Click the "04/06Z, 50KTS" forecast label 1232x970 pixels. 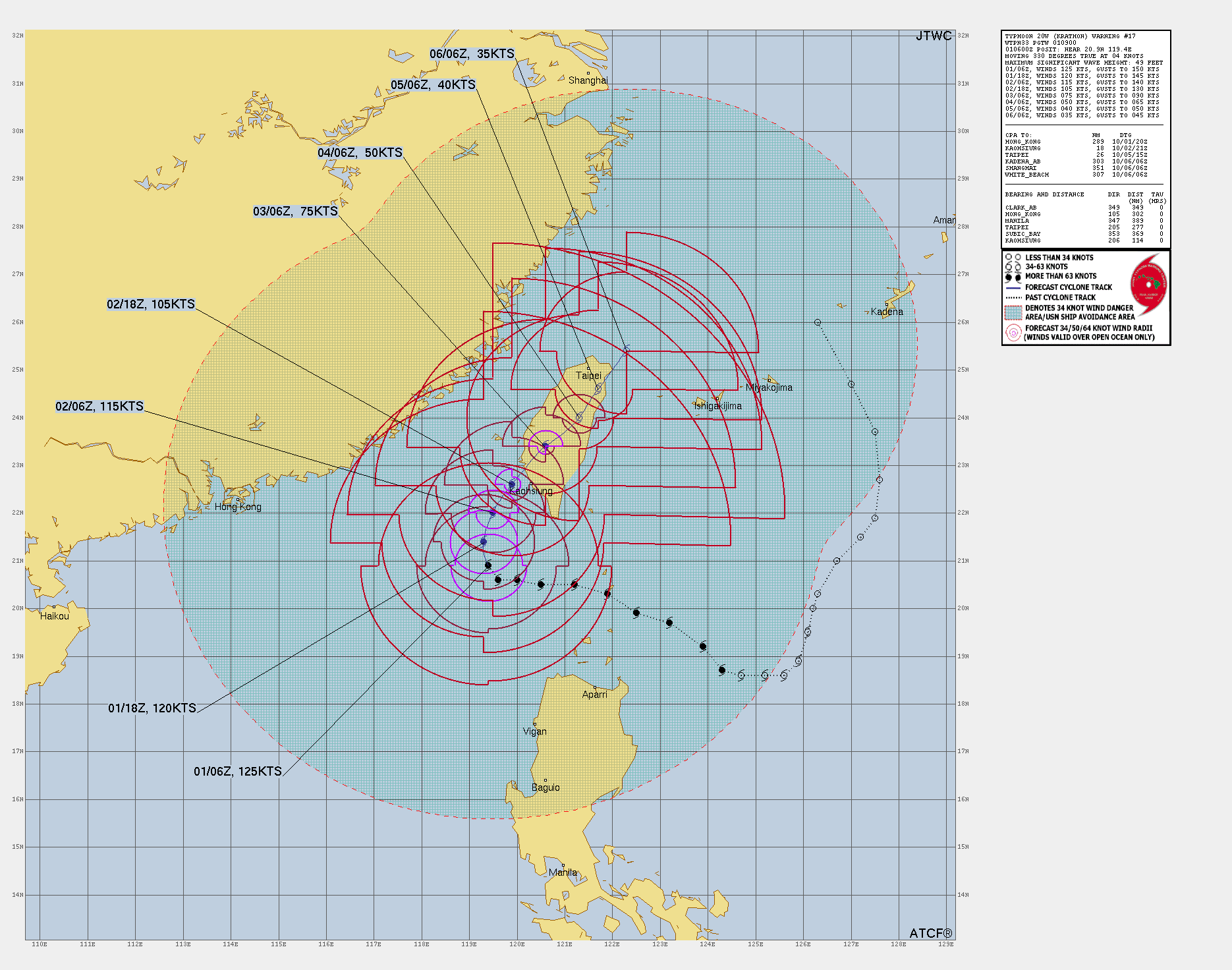click(x=360, y=153)
